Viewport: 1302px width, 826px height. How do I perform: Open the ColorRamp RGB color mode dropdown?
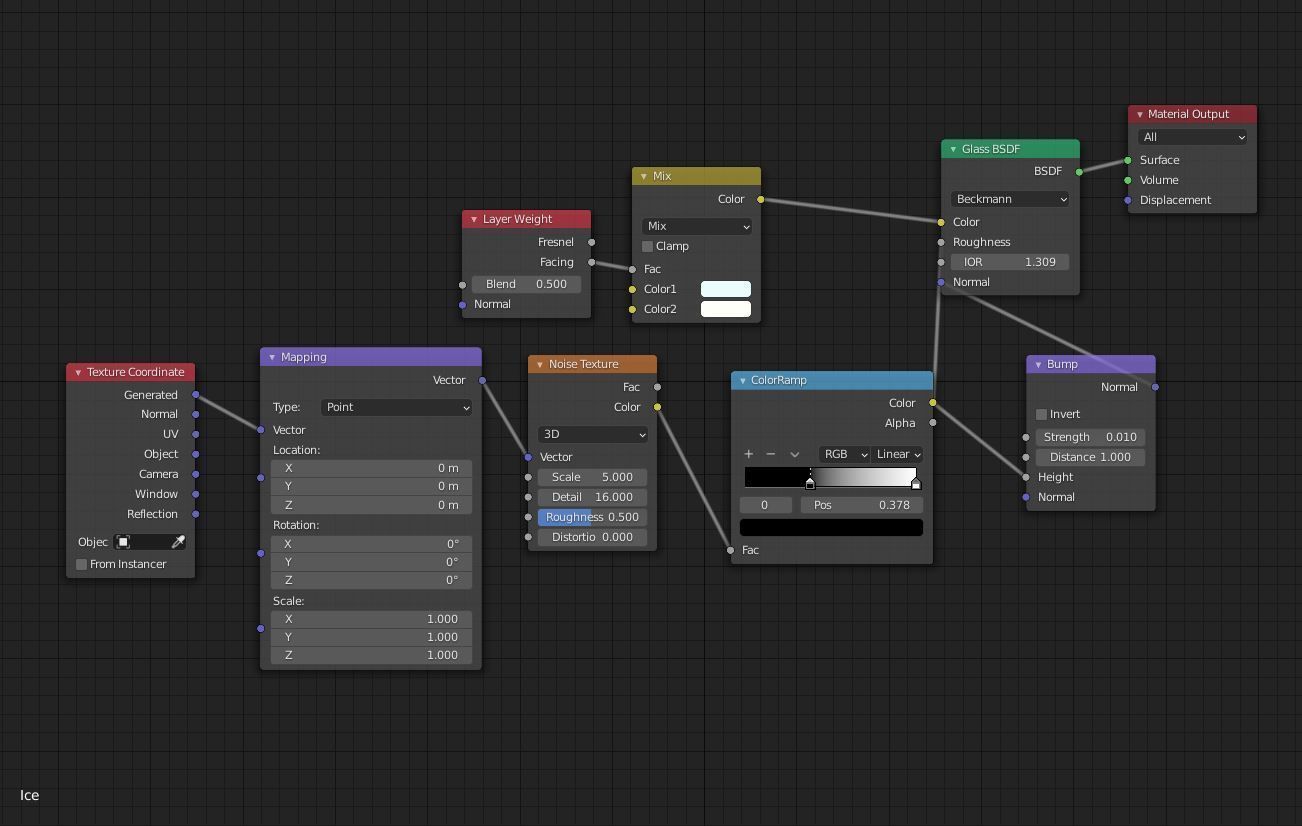tap(845, 454)
